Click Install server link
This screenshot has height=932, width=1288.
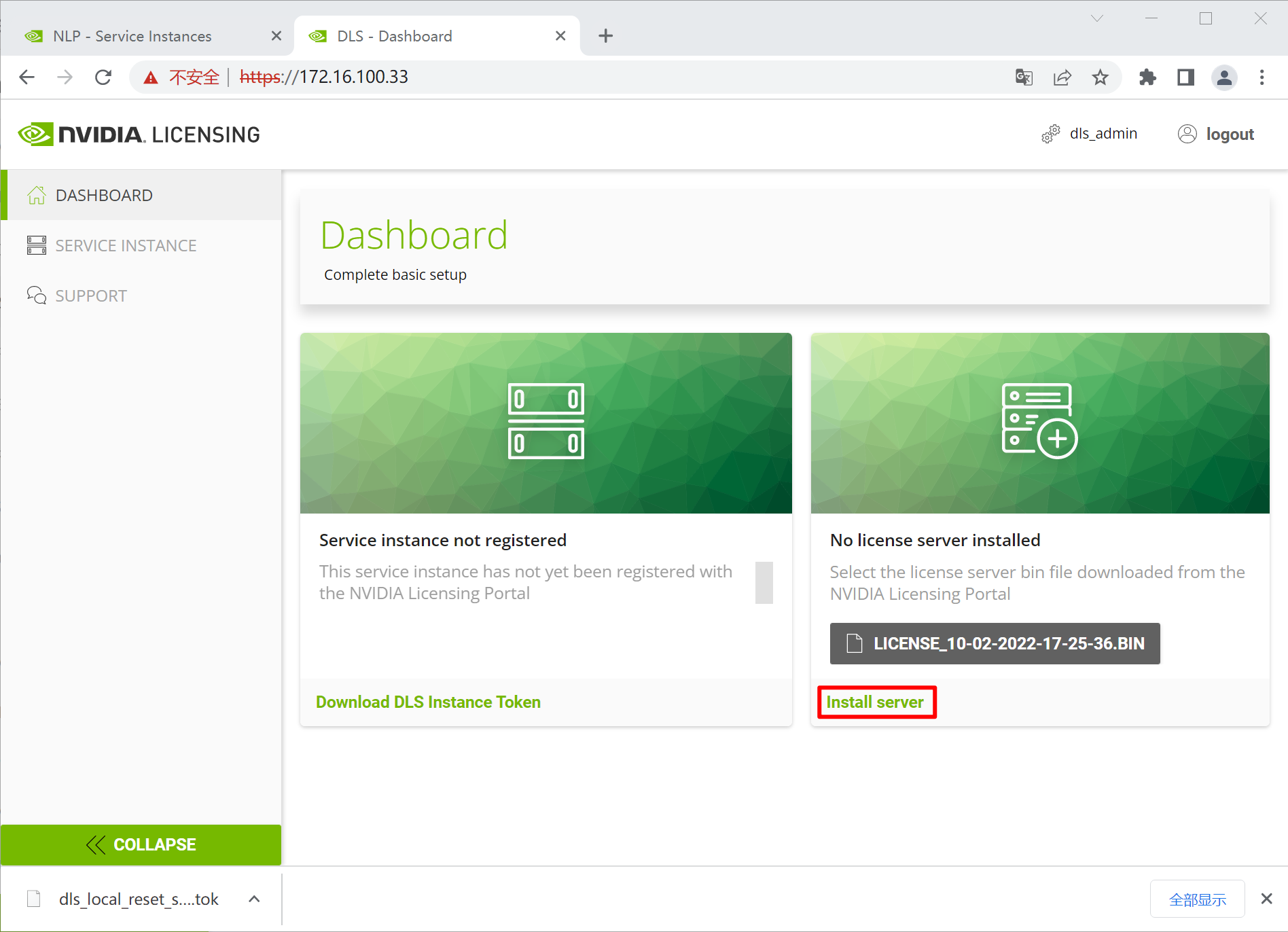[875, 702]
